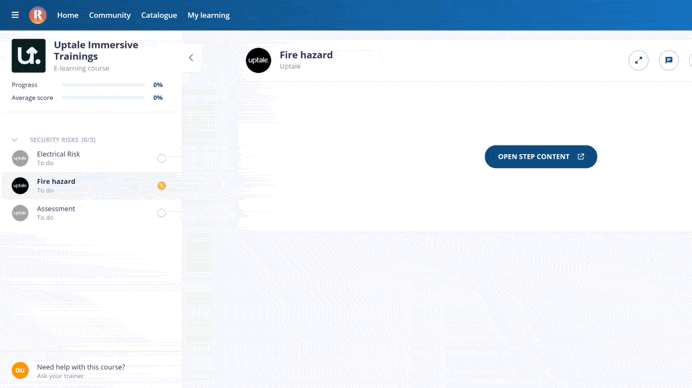Click Need help with this course
Screen dimensions: 692x388
(x=81, y=367)
